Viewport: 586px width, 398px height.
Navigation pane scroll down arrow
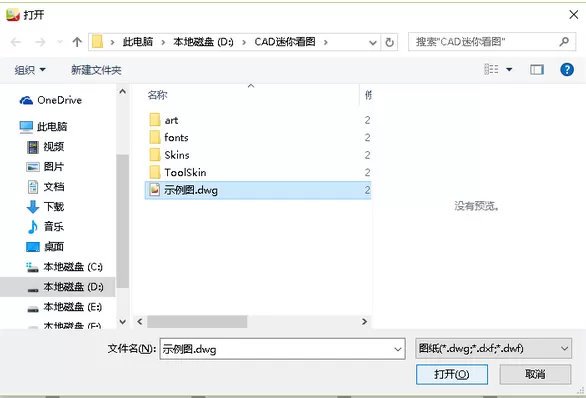tap(122, 321)
